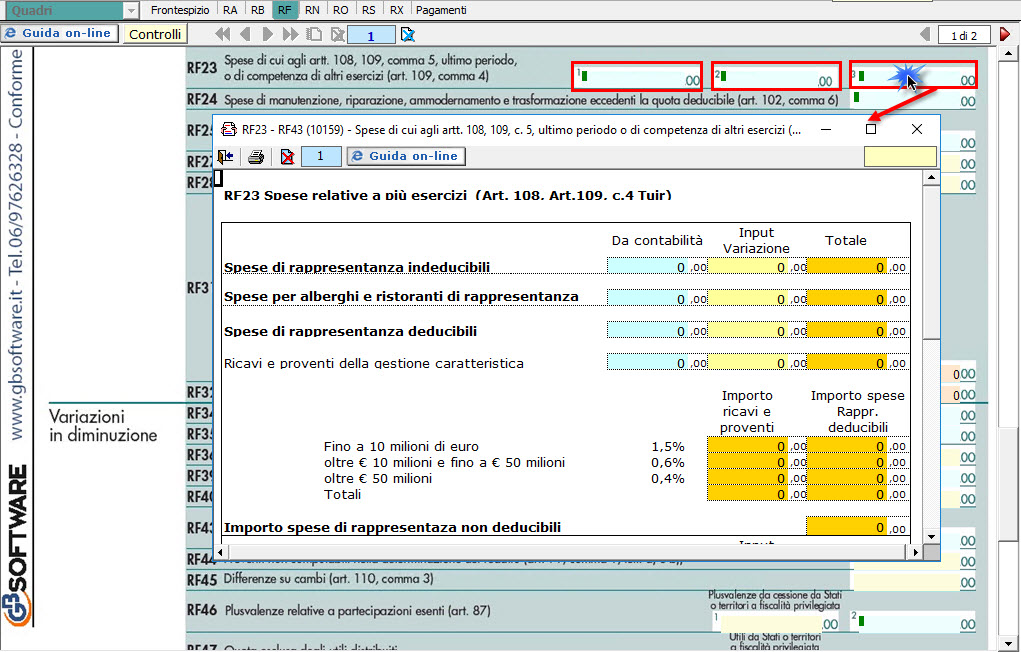Go to the first page with the double-left arrow
Image resolution: width=1021 pixels, height=652 pixels.
point(222,35)
